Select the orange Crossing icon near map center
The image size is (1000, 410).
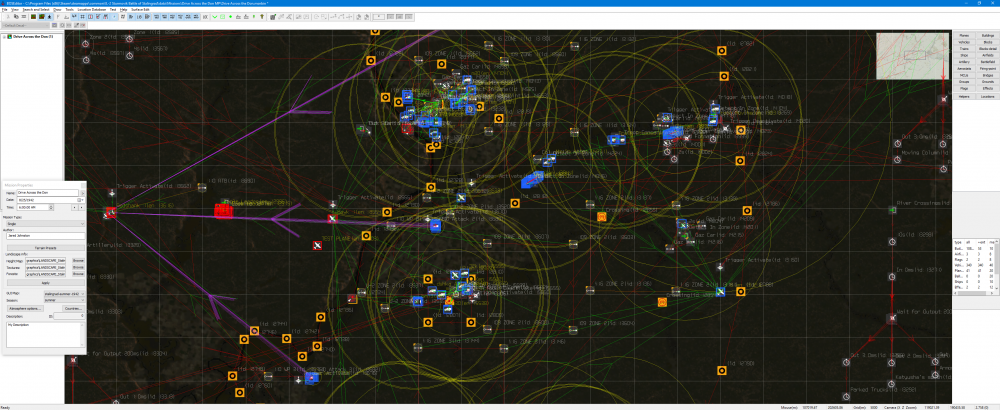click(601, 217)
